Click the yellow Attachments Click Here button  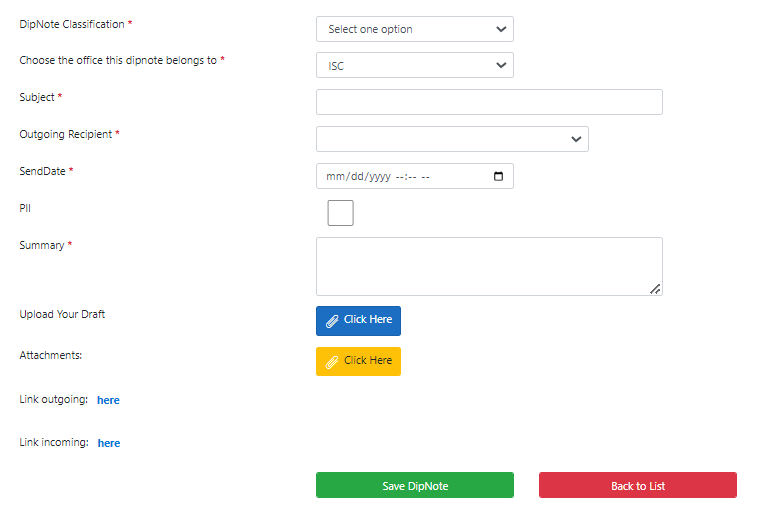click(x=358, y=361)
